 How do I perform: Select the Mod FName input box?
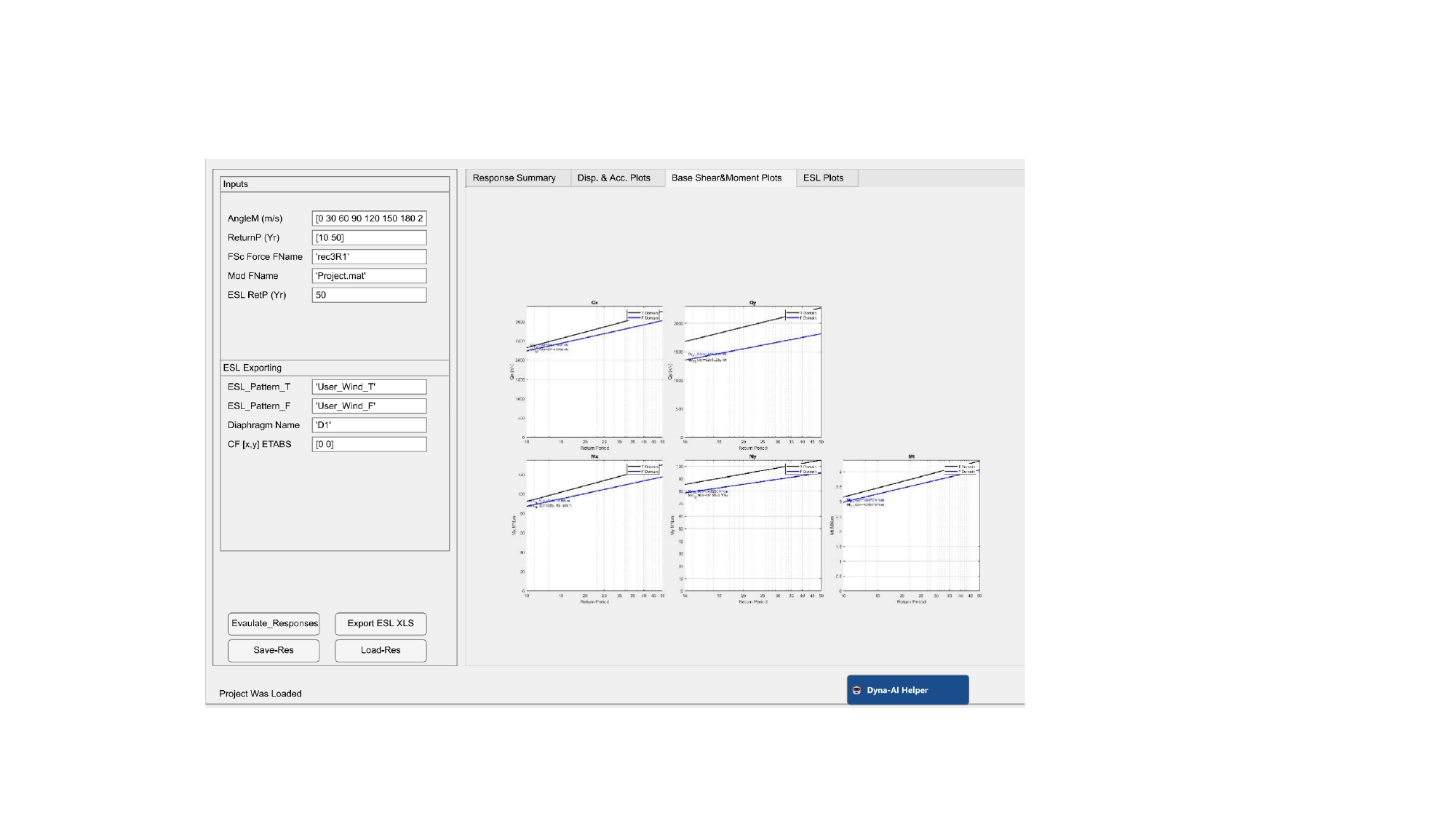[x=369, y=276]
